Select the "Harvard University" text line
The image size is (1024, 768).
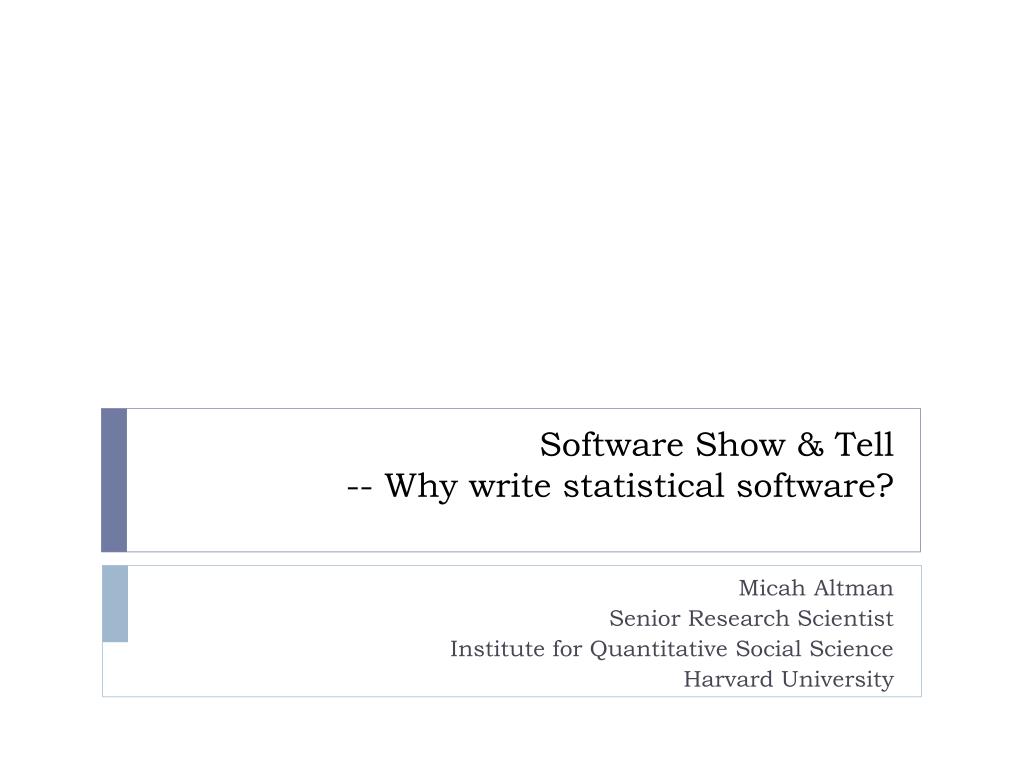point(788,679)
